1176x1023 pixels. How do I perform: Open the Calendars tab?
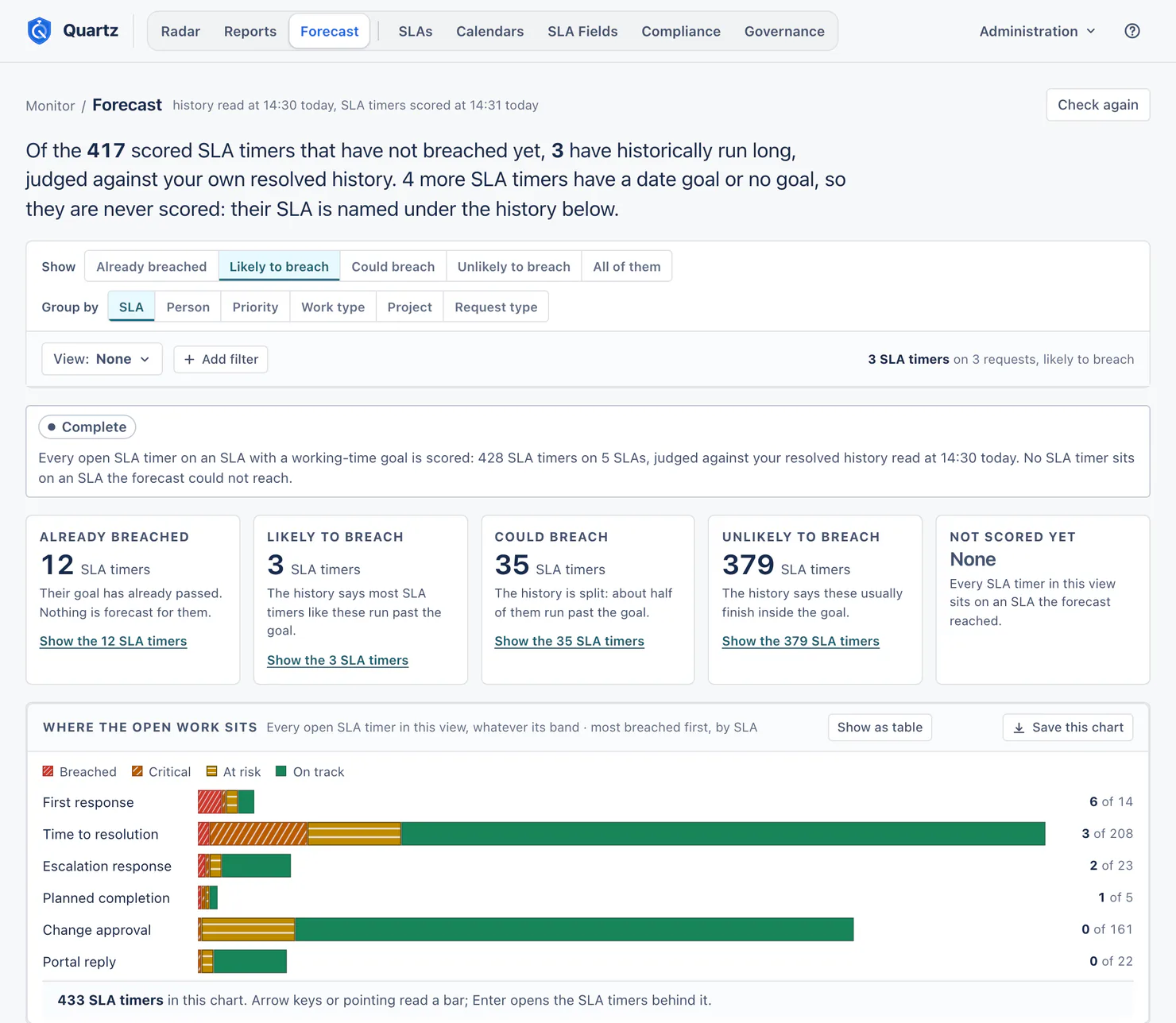[x=490, y=31]
